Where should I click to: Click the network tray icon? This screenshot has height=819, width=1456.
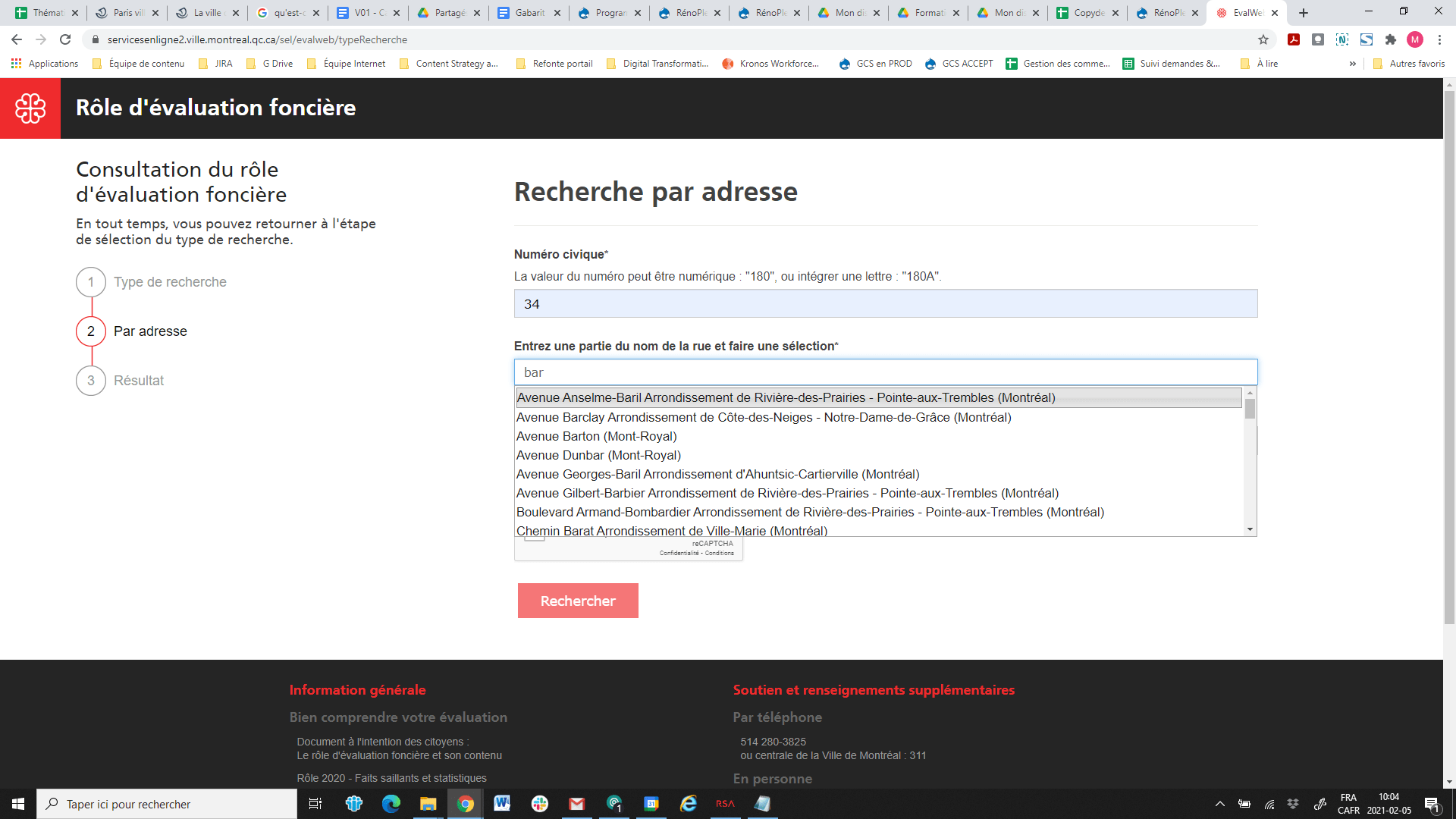click(1269, 804)
